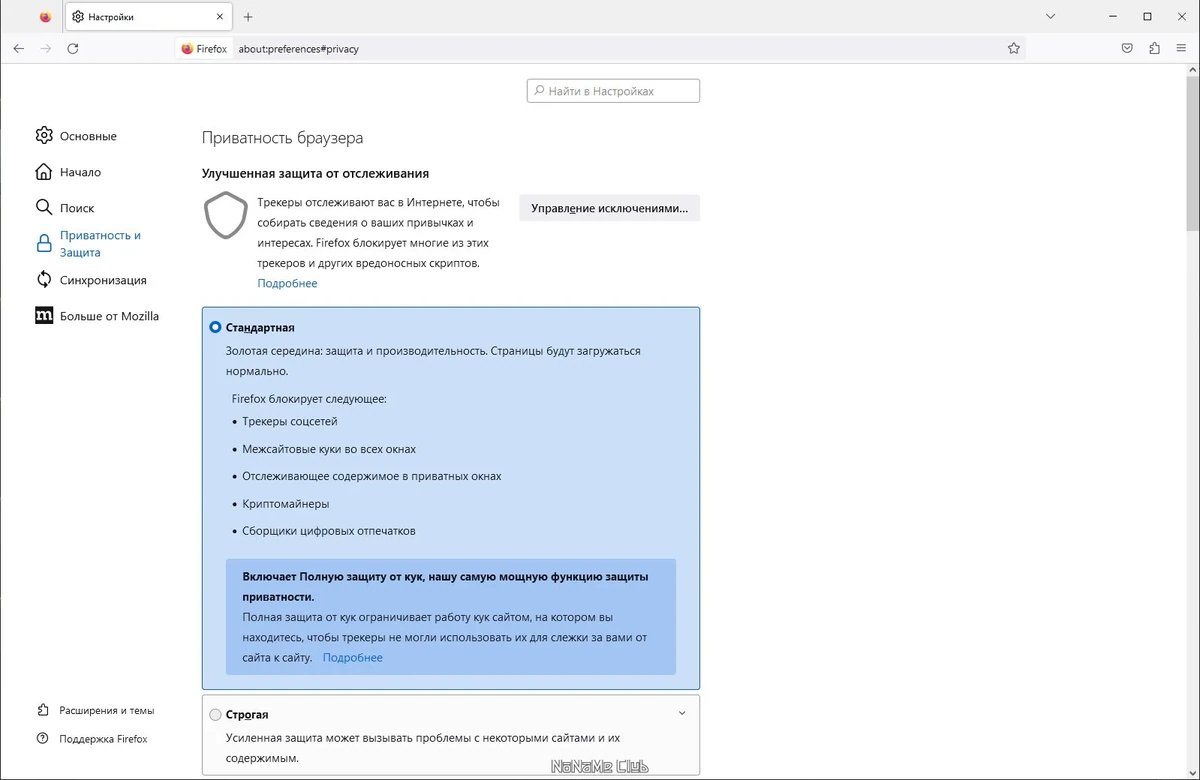Bookmark this page with star icon
This screenshot has width=1200, height=780.
click(x=1014, y=48)
